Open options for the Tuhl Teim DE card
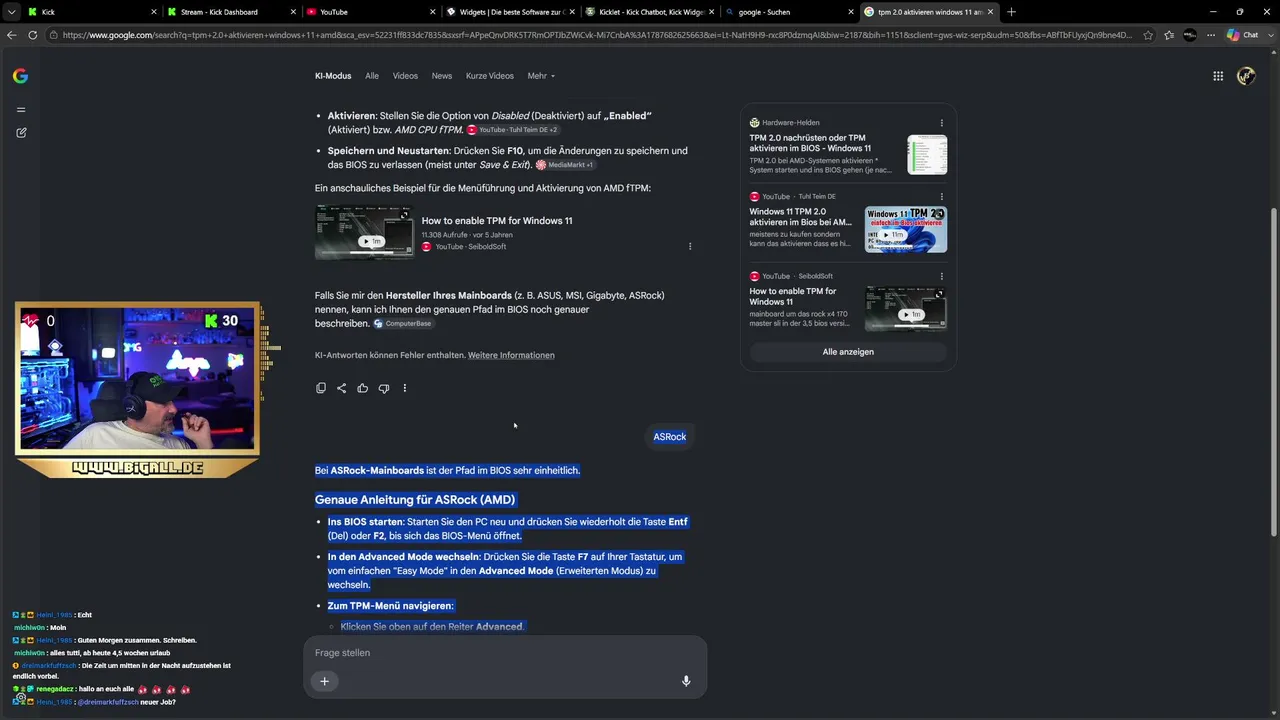The image size is (1280, 720). point(941,197)
